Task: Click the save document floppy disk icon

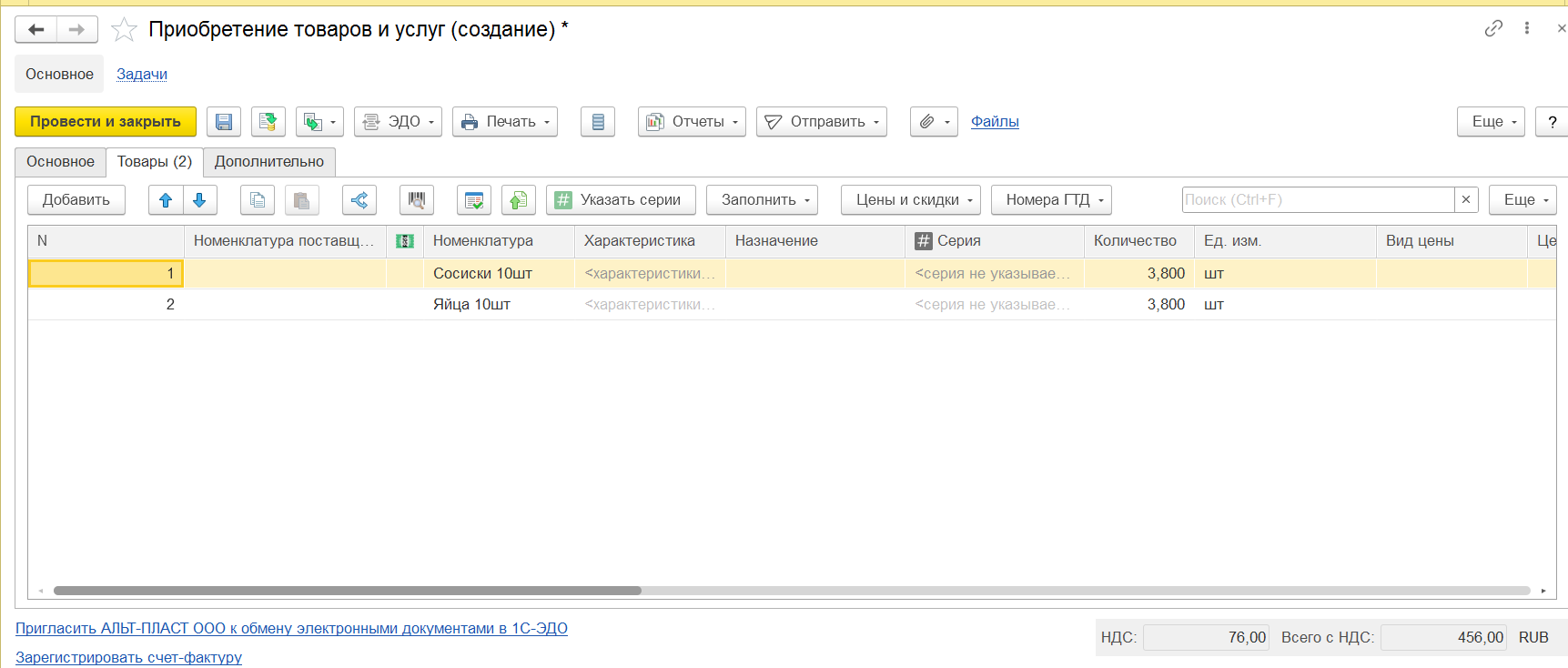Action: (224, 122)
